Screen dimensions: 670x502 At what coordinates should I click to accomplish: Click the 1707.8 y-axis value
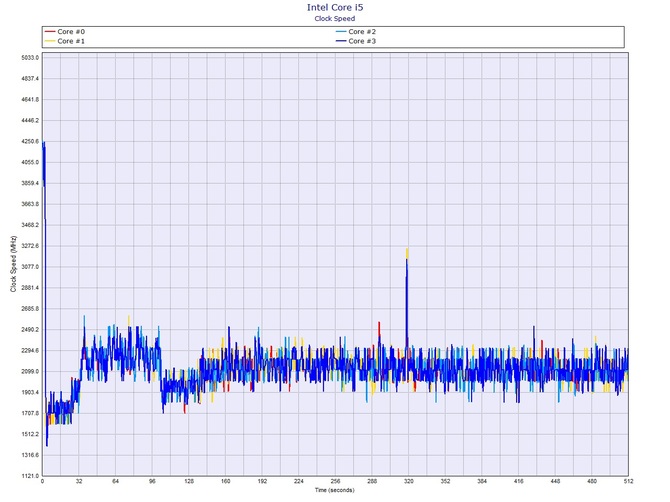[30, 414]
